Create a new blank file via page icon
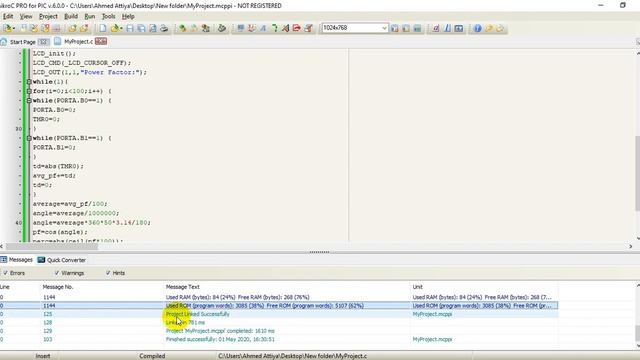The image size is (640, 360). click(102, 28)
